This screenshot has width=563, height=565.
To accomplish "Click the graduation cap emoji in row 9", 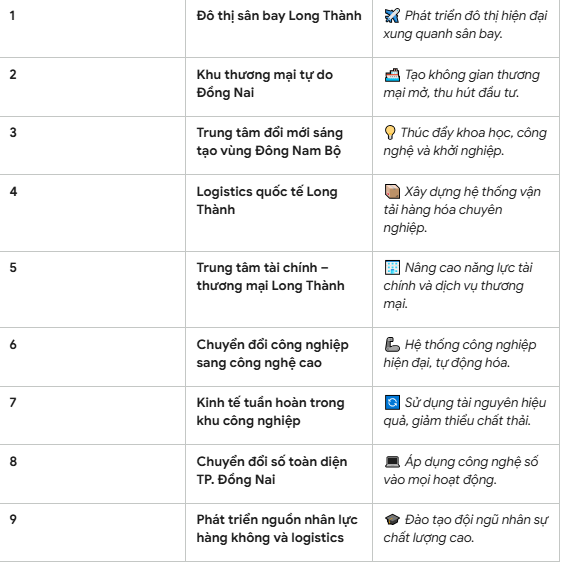I will (392, 520).
